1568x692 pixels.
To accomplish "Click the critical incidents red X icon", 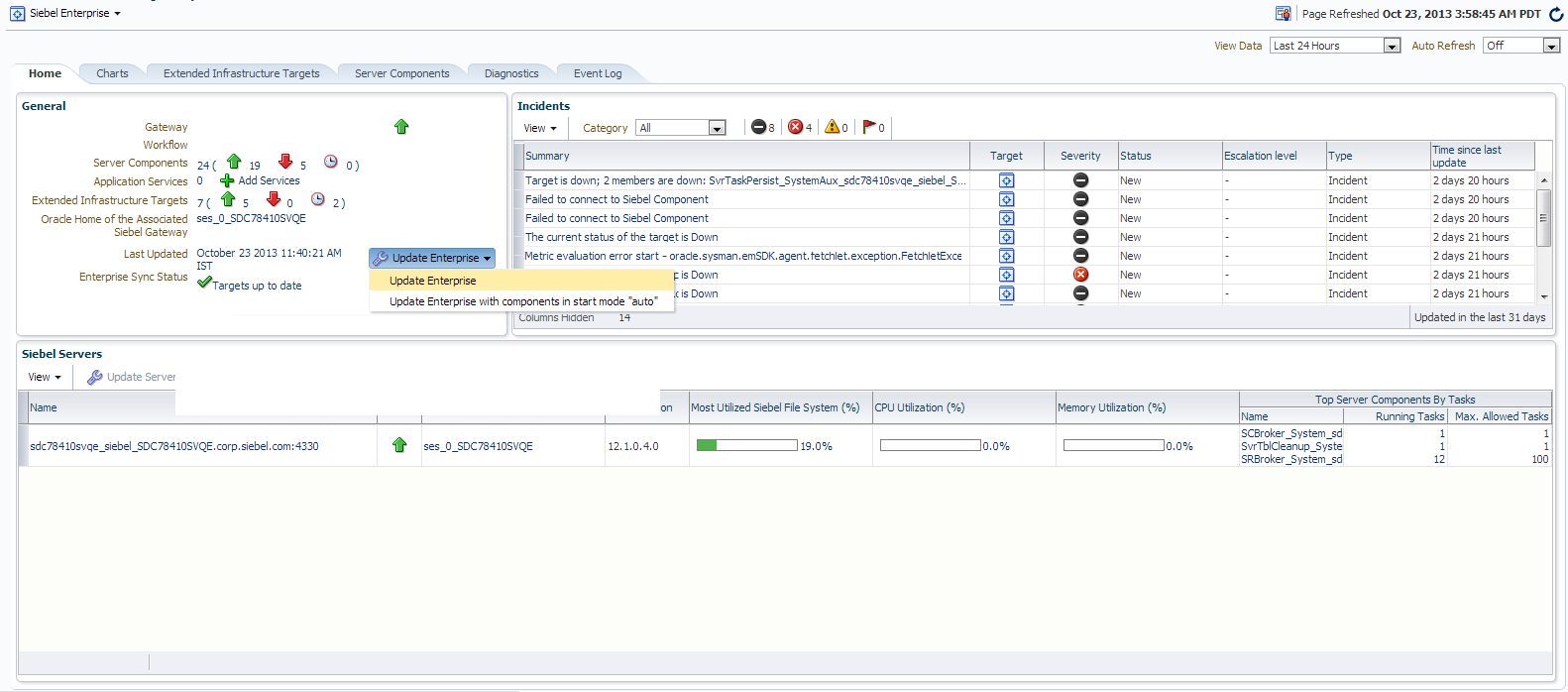I will click(795, 127).
